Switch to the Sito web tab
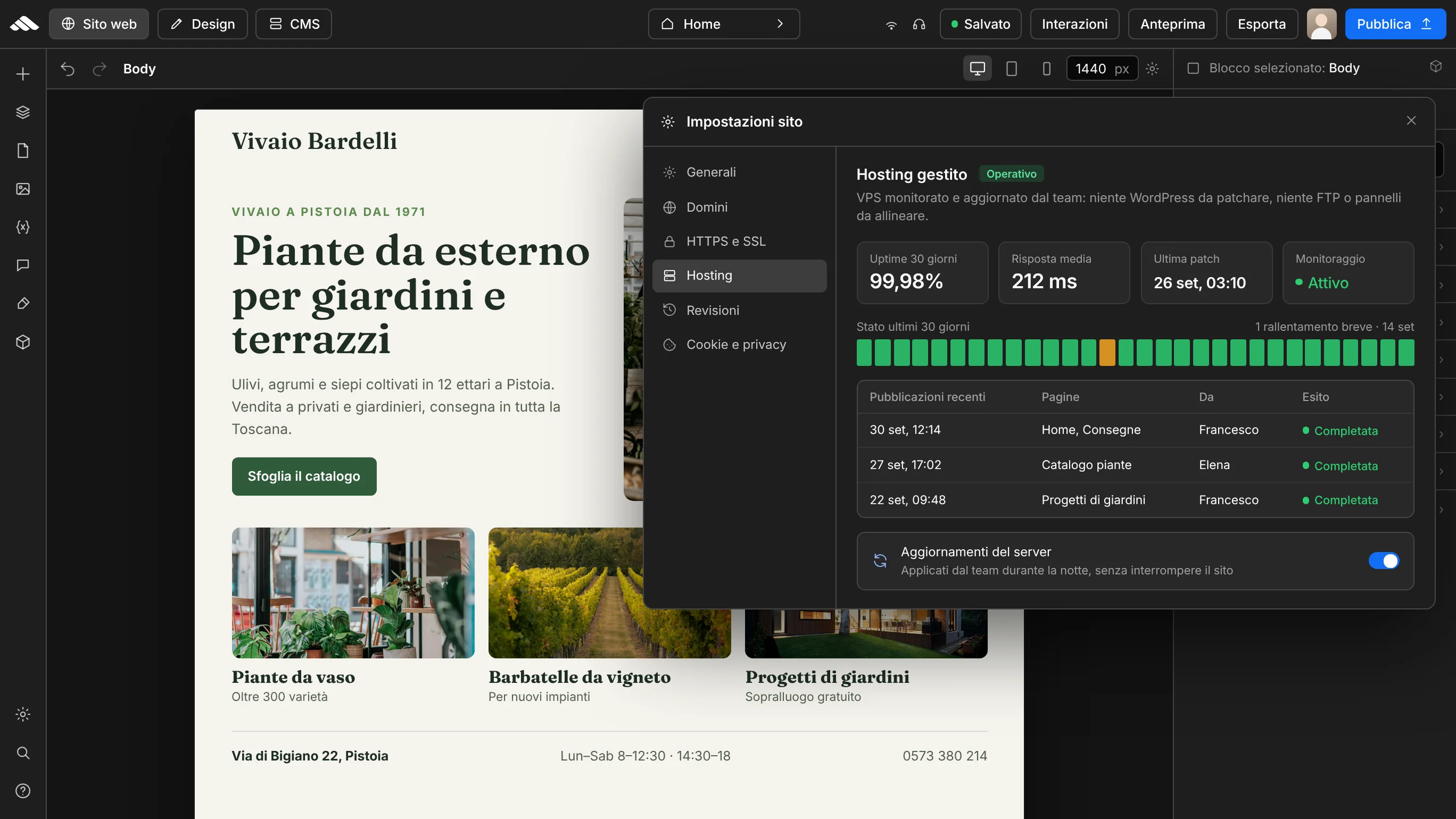The width and height of the screenshot is (1456, 819). click(99, 24)
